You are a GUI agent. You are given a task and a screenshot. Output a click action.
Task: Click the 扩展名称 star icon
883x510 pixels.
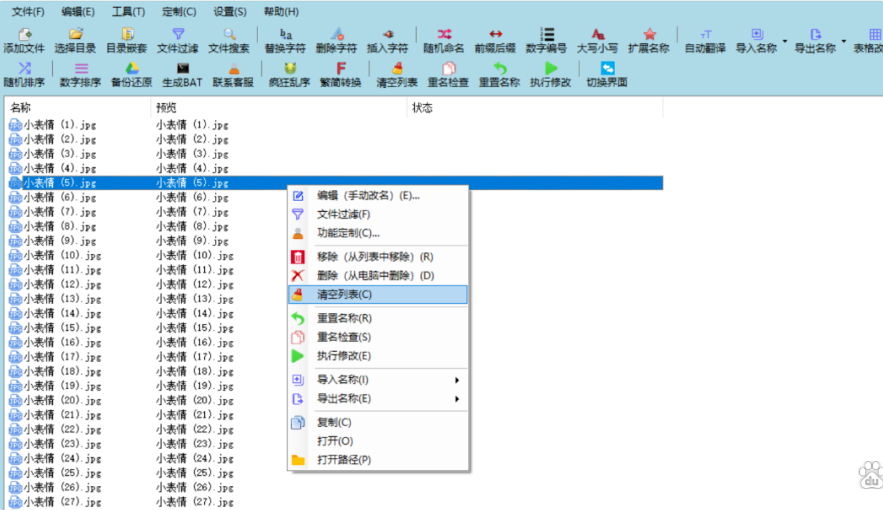pyautogui.click(x=649, y=35)
